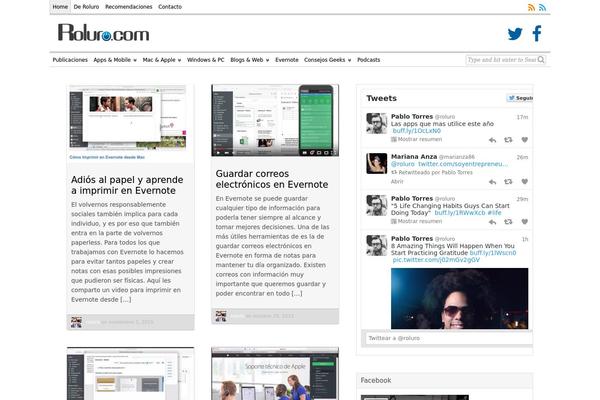The width and height of the screenshot is (600, 400).
Task: Click the blue RSS feed icon
Action: [543, 7]
